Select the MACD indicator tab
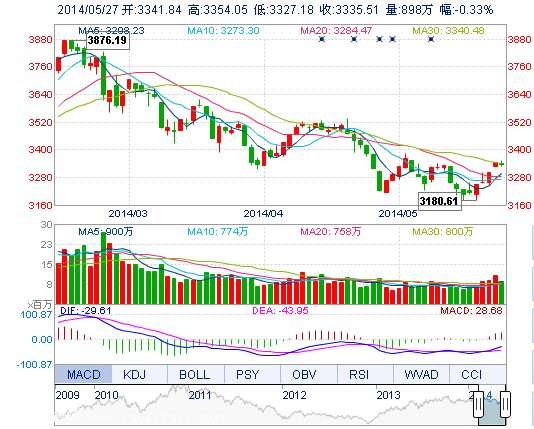Screen dimensions: 534x429 point(83,375)
